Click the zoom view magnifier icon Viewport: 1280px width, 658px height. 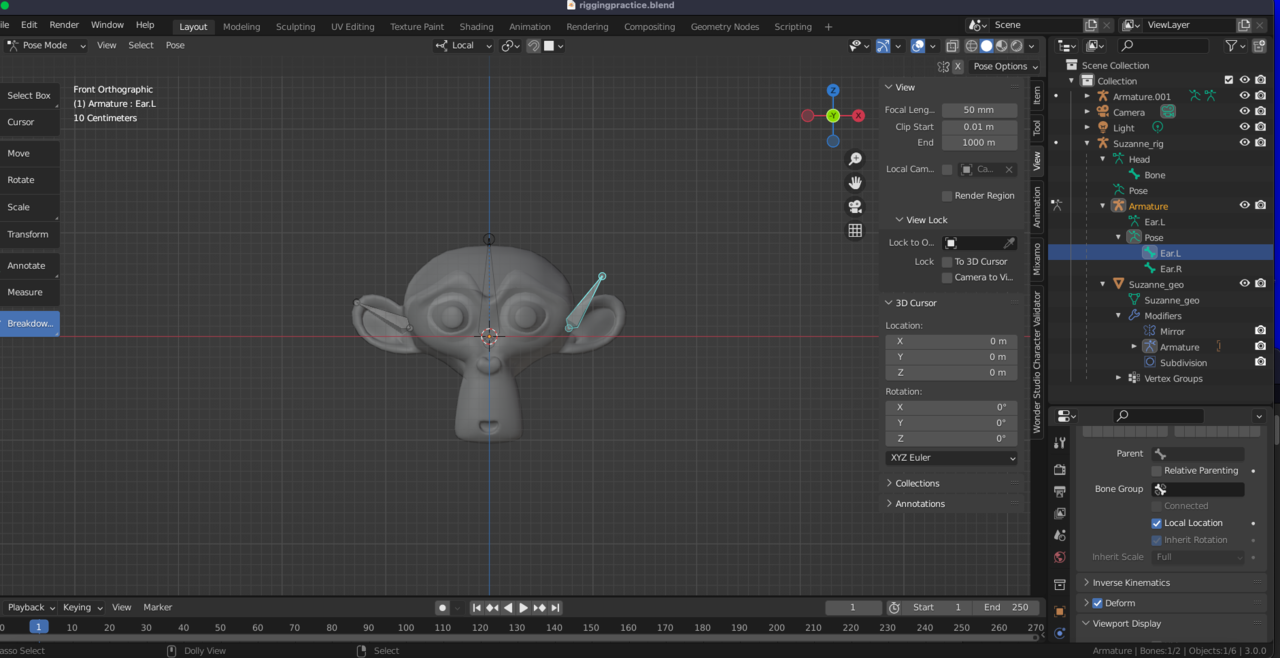[x=855, y=159]
